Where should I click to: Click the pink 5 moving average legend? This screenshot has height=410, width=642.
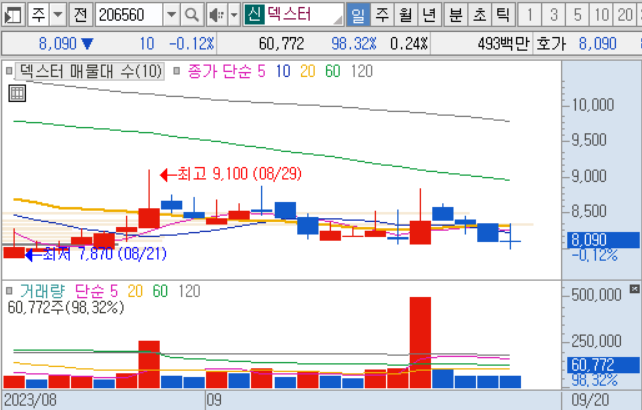[261, 71]
